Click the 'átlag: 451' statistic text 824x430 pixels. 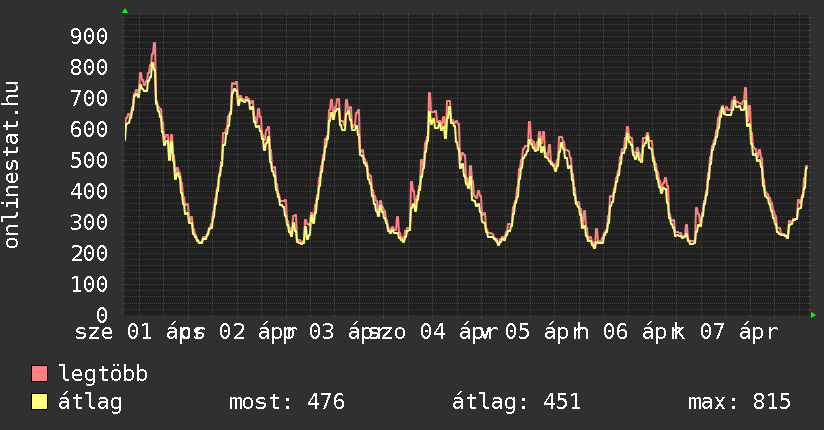516,402
